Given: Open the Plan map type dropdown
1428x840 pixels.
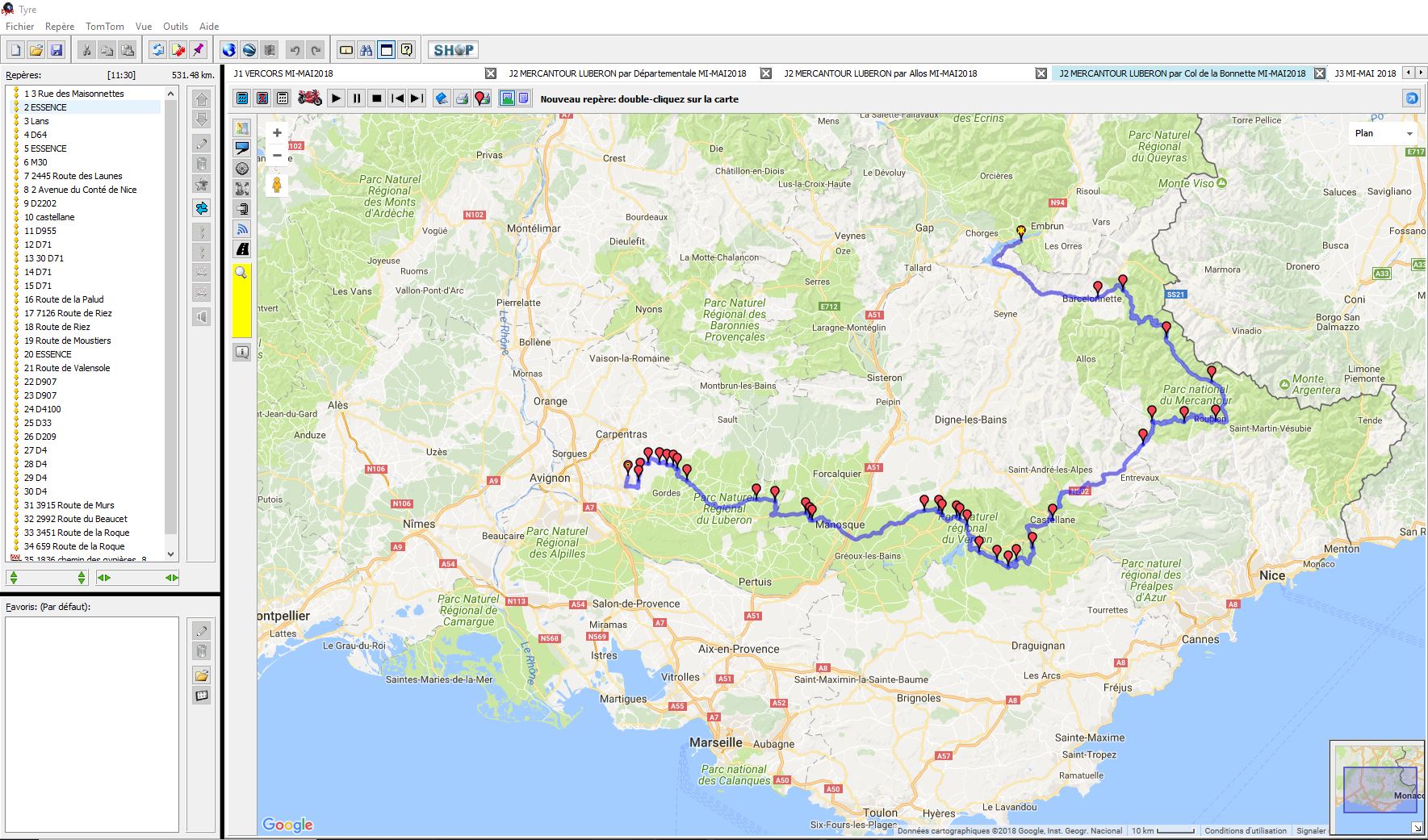Looking at the screenshot, I should [x=1384, y=133].
